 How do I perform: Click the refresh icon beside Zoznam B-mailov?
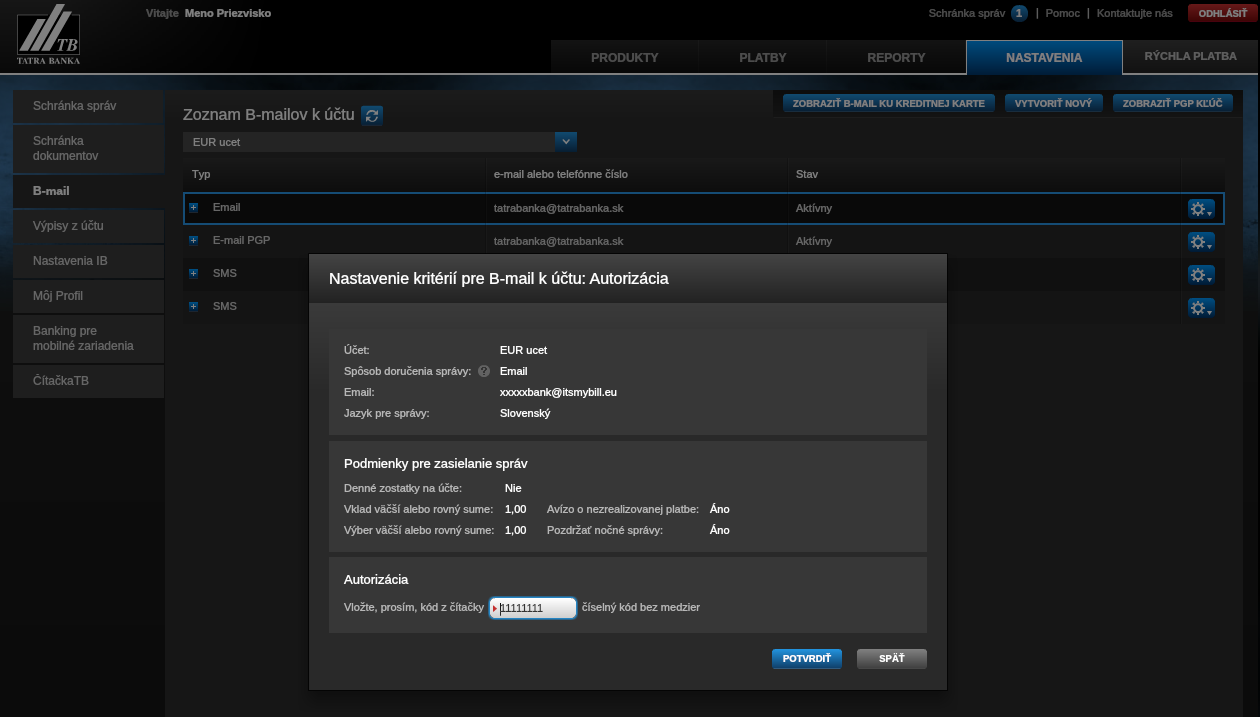click(372, 115)
